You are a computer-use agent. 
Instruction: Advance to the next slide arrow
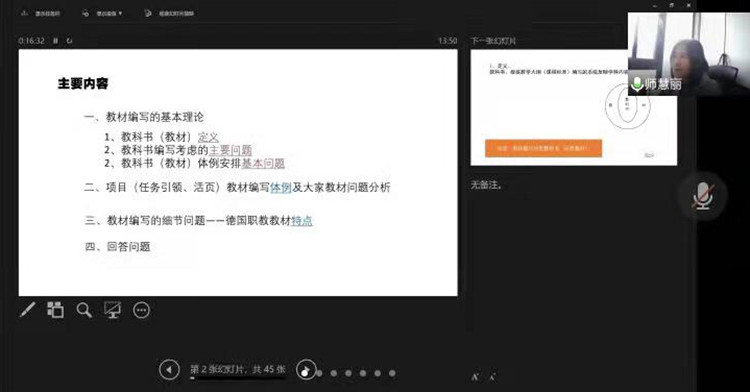tap(306, 370)
